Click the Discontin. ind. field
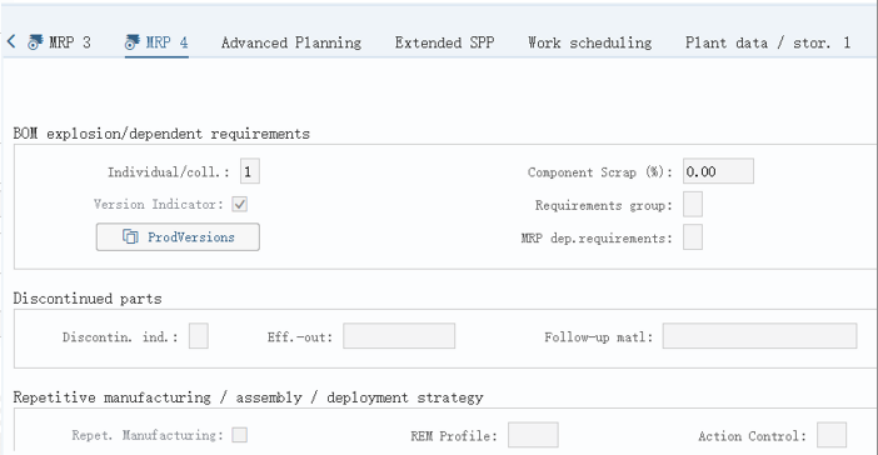The image size is (878, 455). (x=198, y=336)
